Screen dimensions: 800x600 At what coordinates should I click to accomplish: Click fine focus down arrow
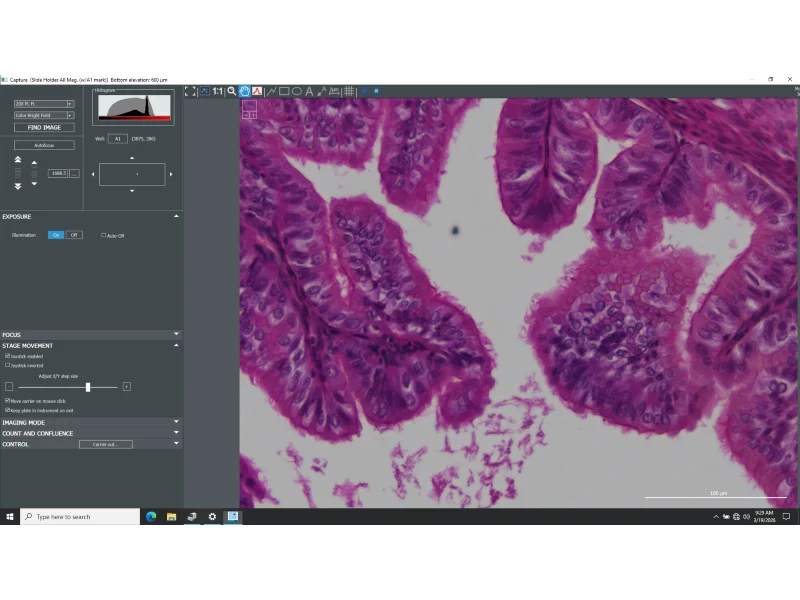click(x=34, y=184)
